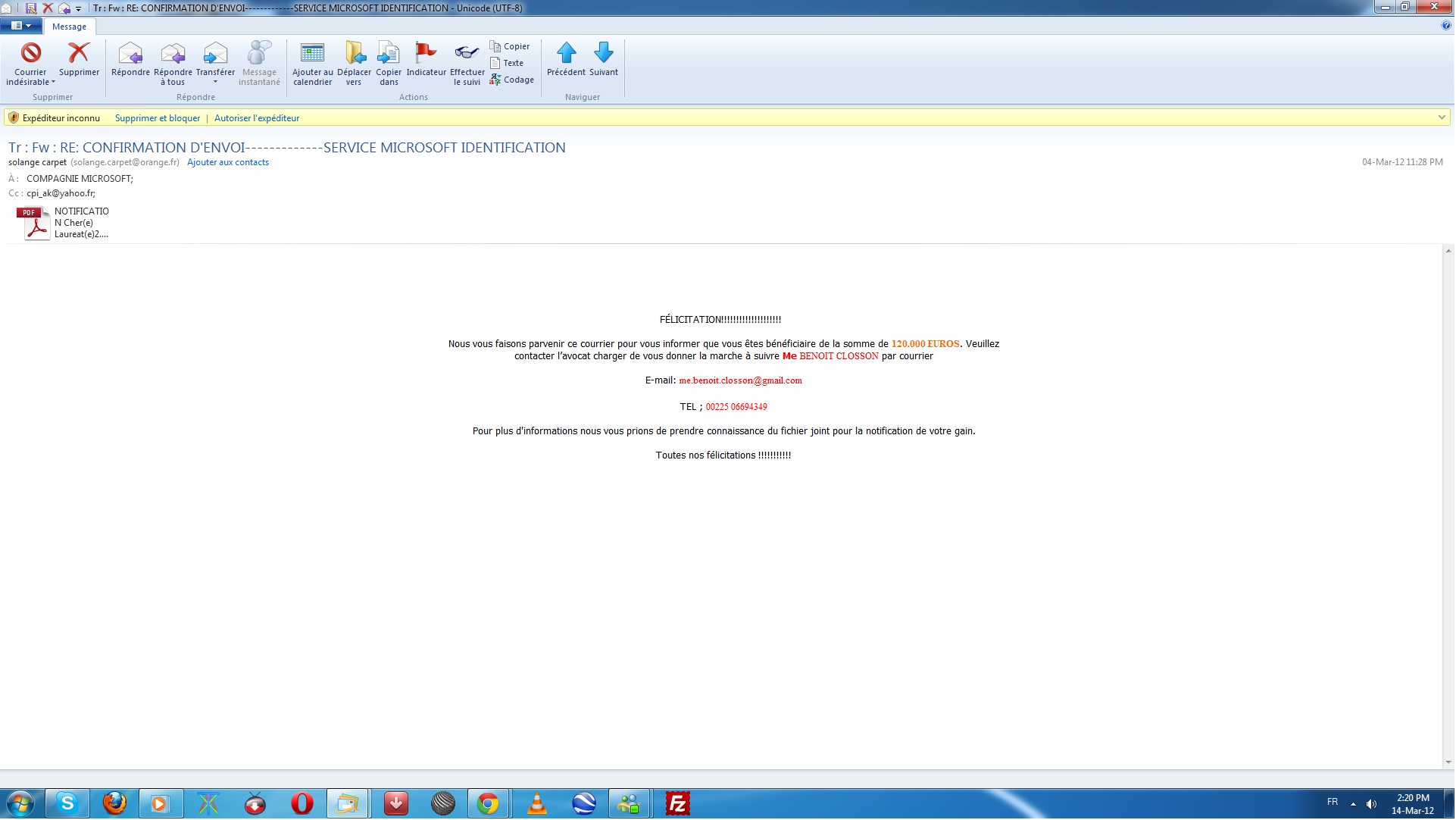Screen dimensions: 1456x820
Task: Open the Transférer dropdown arrow
Action: click(215, 83)
